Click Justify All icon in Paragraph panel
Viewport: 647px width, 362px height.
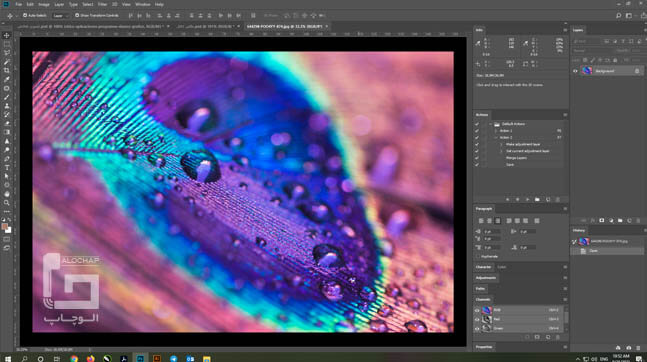point(537,221)
